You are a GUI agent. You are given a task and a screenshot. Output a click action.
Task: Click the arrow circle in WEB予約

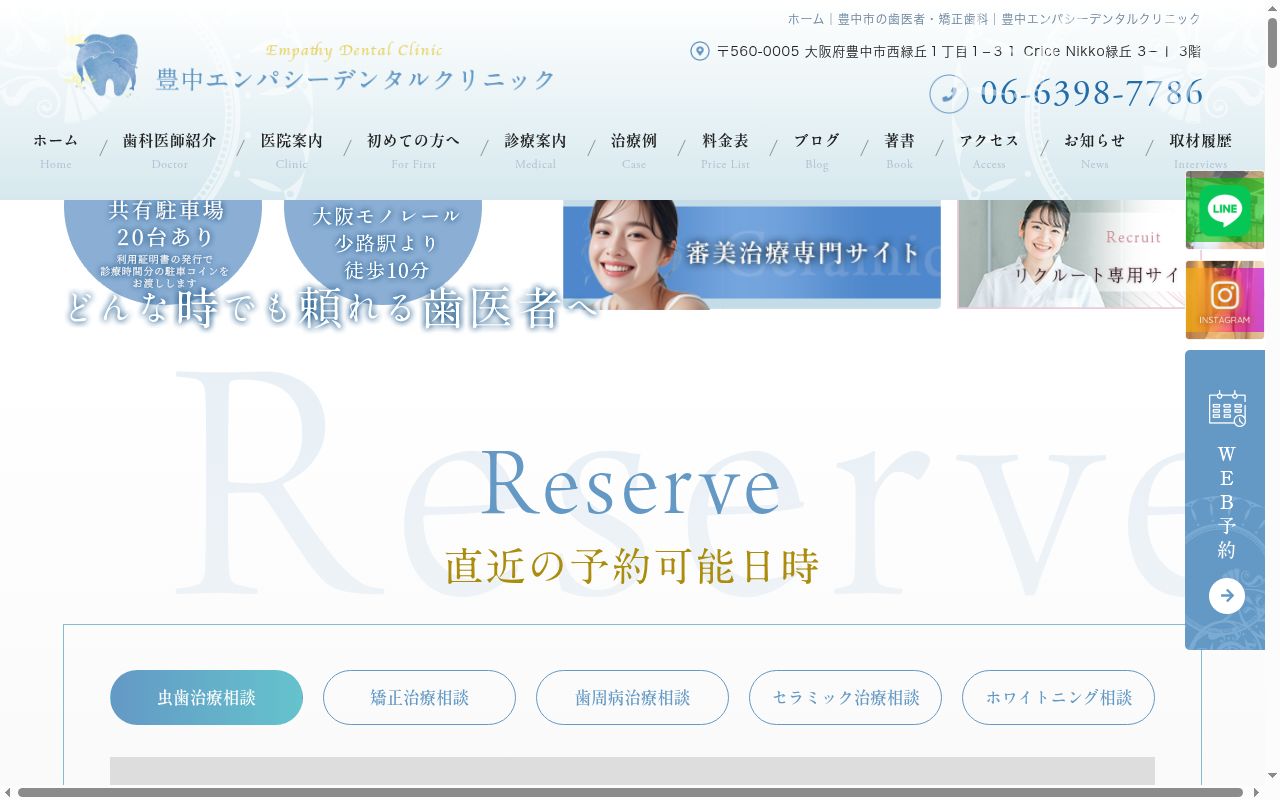[1227, 596]
